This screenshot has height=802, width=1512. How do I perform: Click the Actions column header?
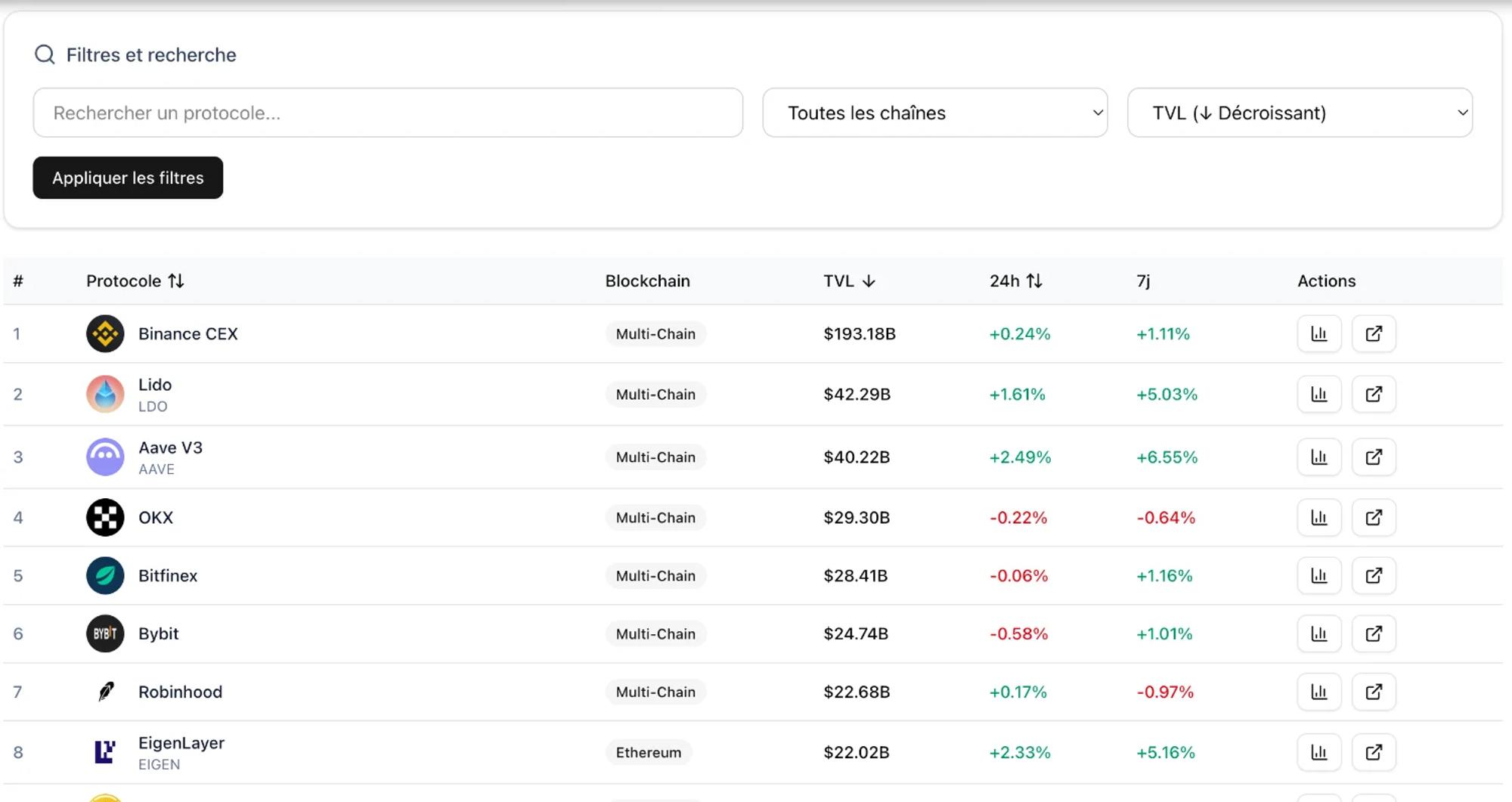coord(1326,280)
